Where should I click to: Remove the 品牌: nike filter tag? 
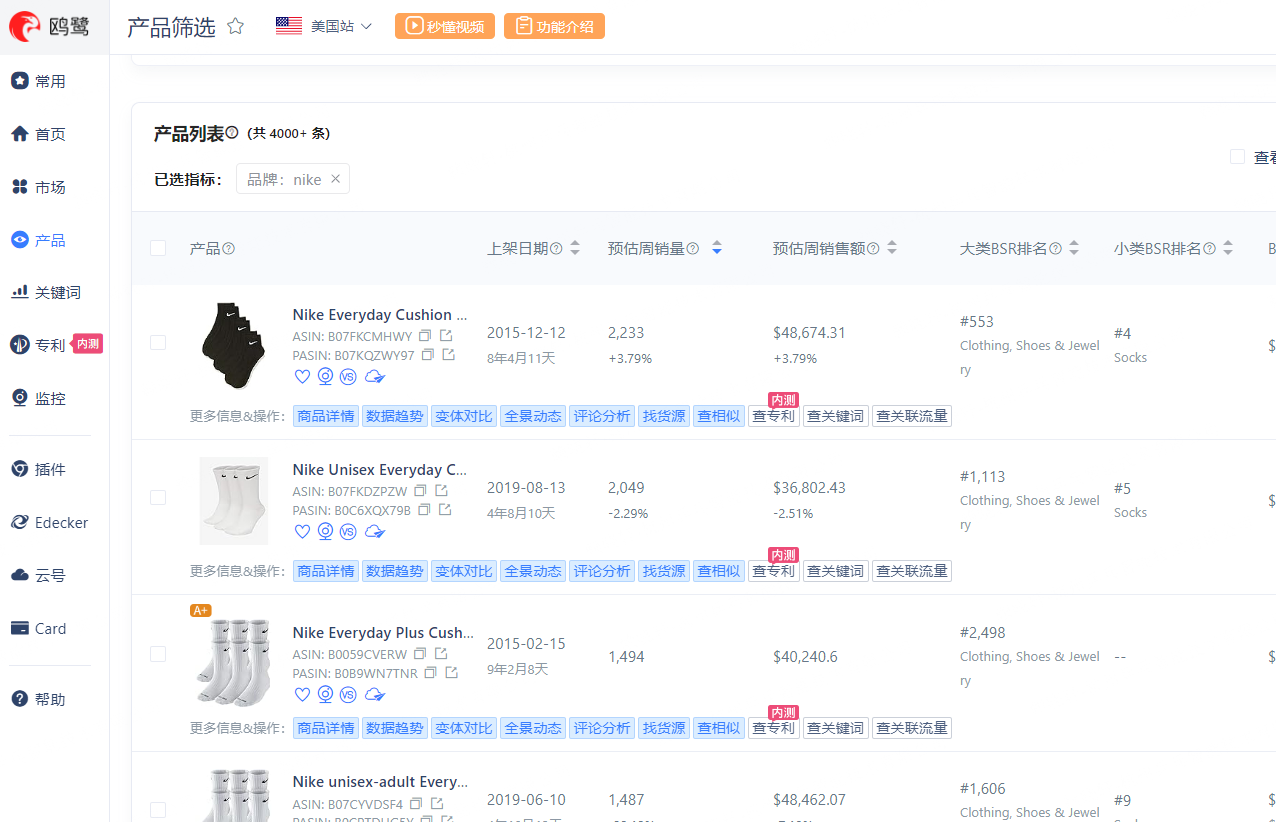336,179
